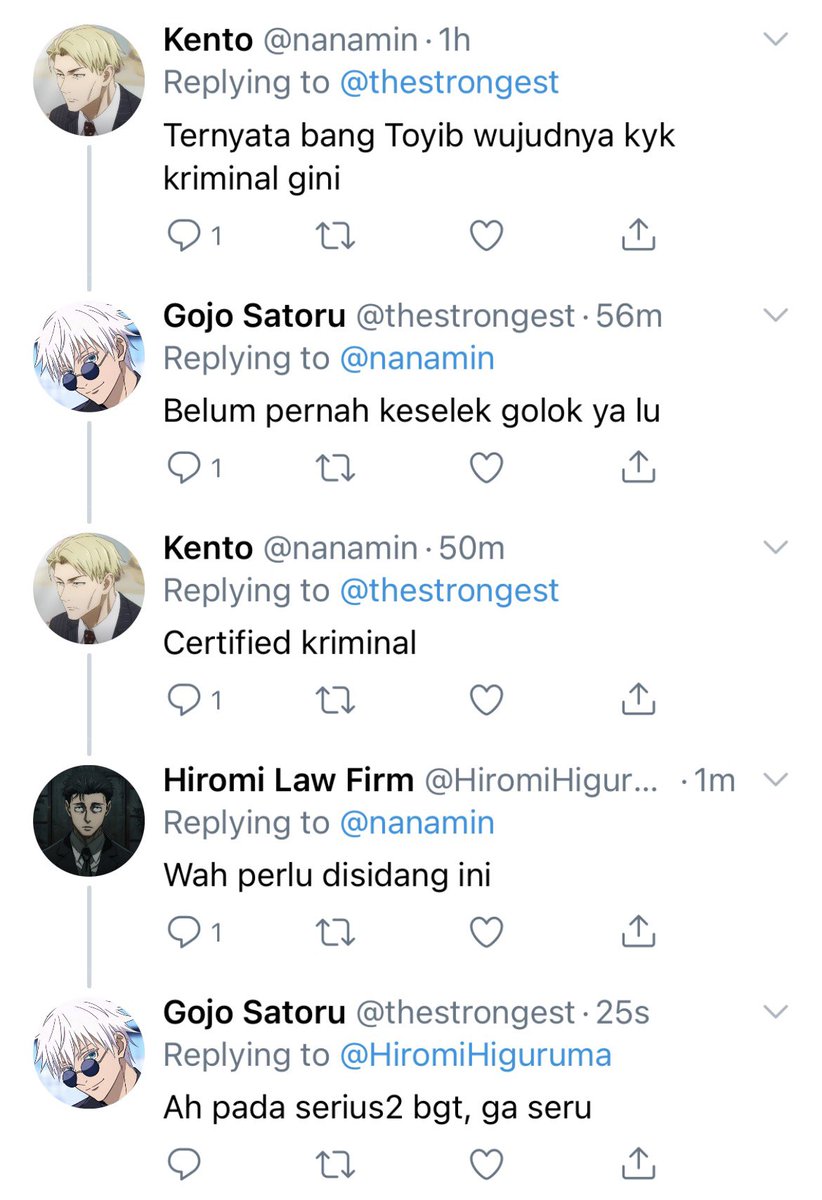The width and height of the screenshot is (822, 1200).
Task: Open @nanamin link in Hiromi's reply
Action: 417,823
